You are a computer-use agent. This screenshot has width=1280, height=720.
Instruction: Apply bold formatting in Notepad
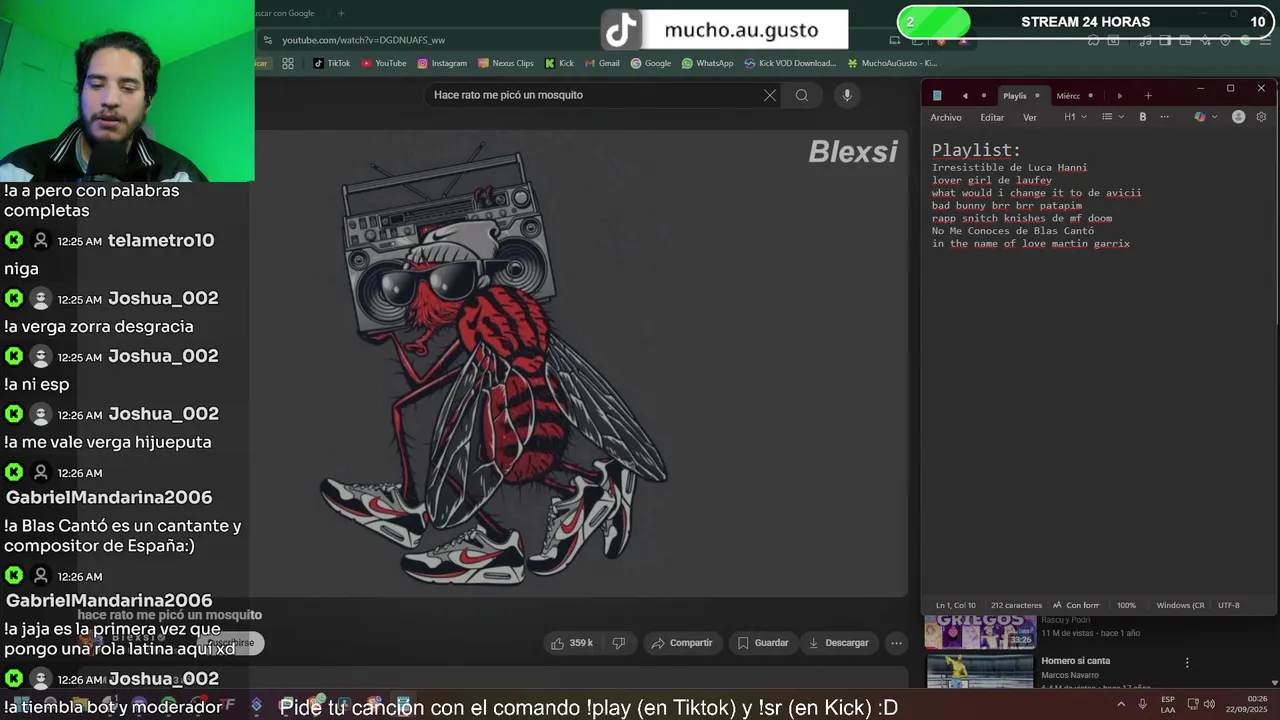coord(1143,117)
